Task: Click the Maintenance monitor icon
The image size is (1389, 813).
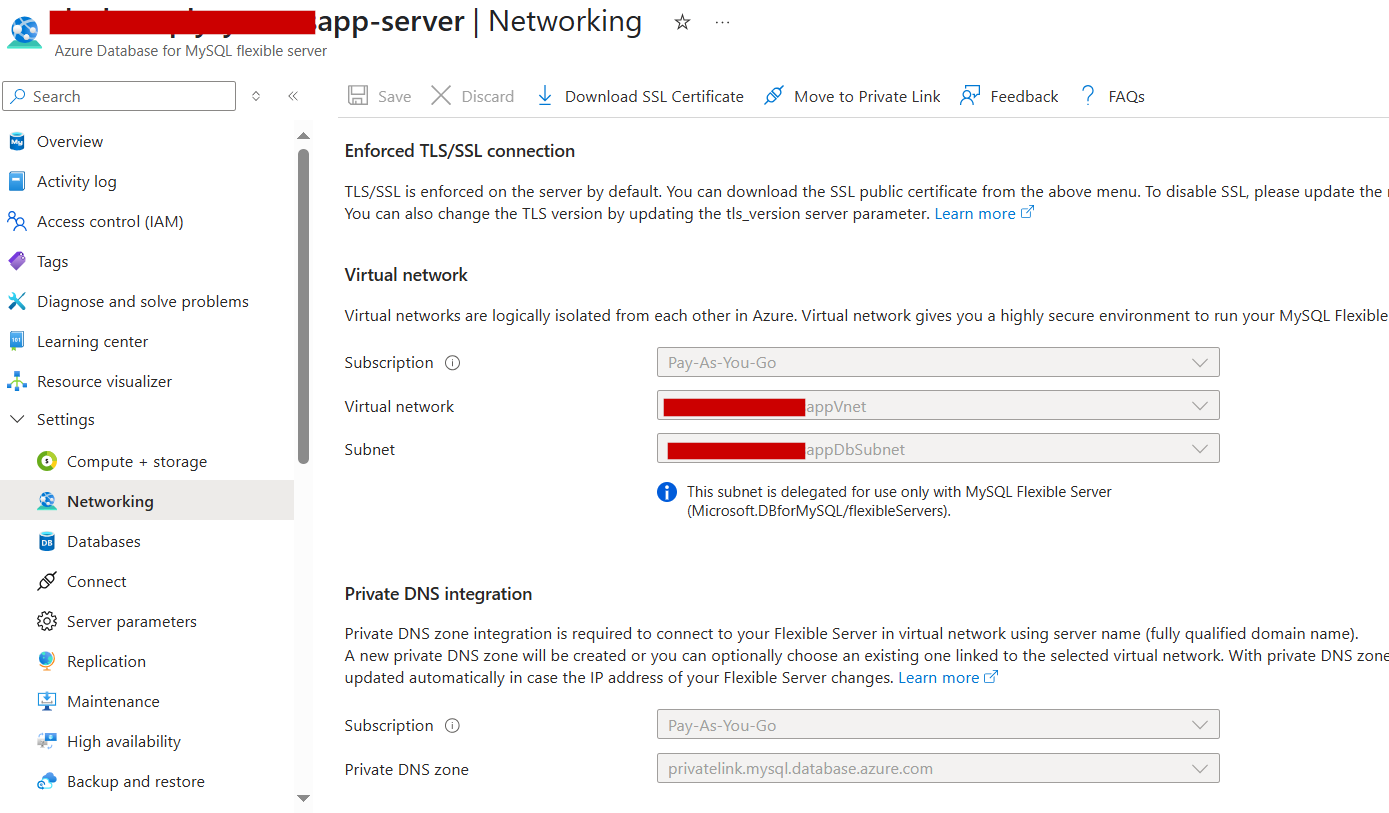Action: click(47, 702)
